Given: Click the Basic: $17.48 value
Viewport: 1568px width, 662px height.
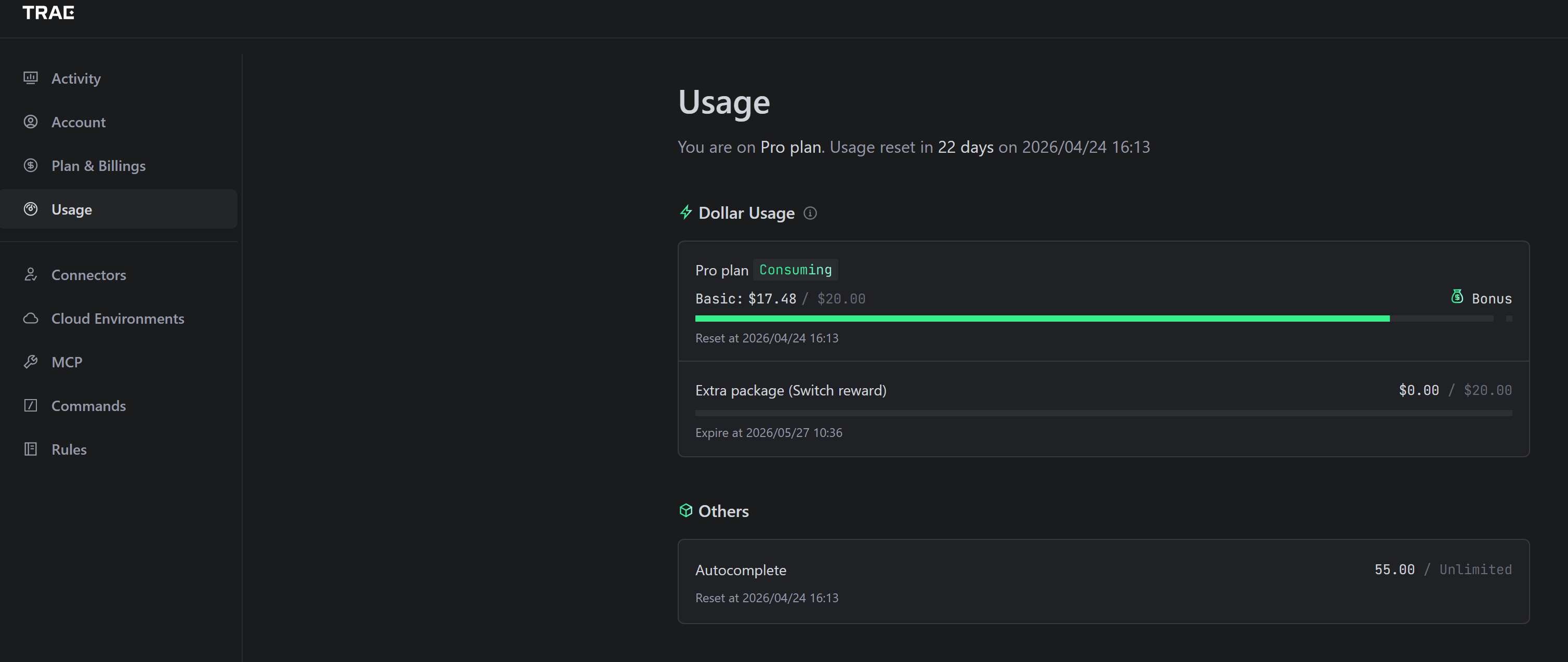Looking at the screenshot, I should [x=746, y=299].
